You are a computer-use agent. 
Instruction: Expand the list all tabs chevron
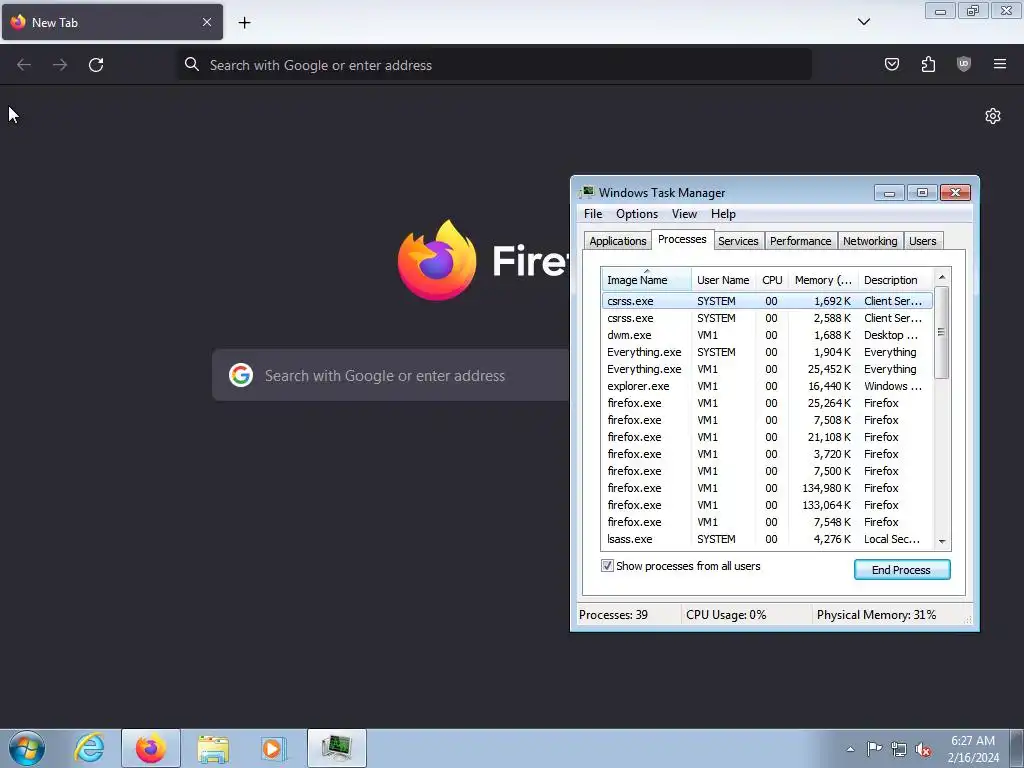(864, 22)
